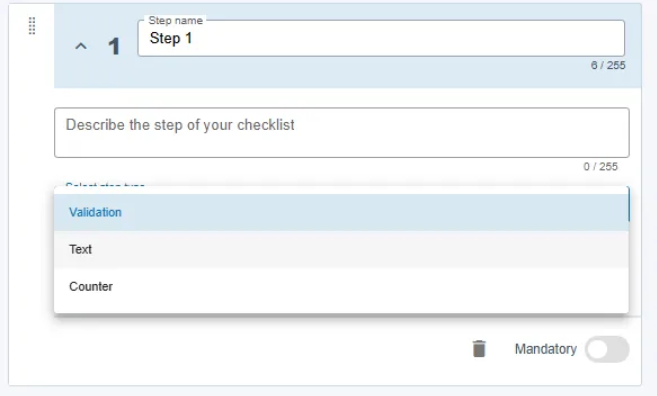
Task: Click the large step number 1
Action: pyautogui.click(x=114, y=46)
